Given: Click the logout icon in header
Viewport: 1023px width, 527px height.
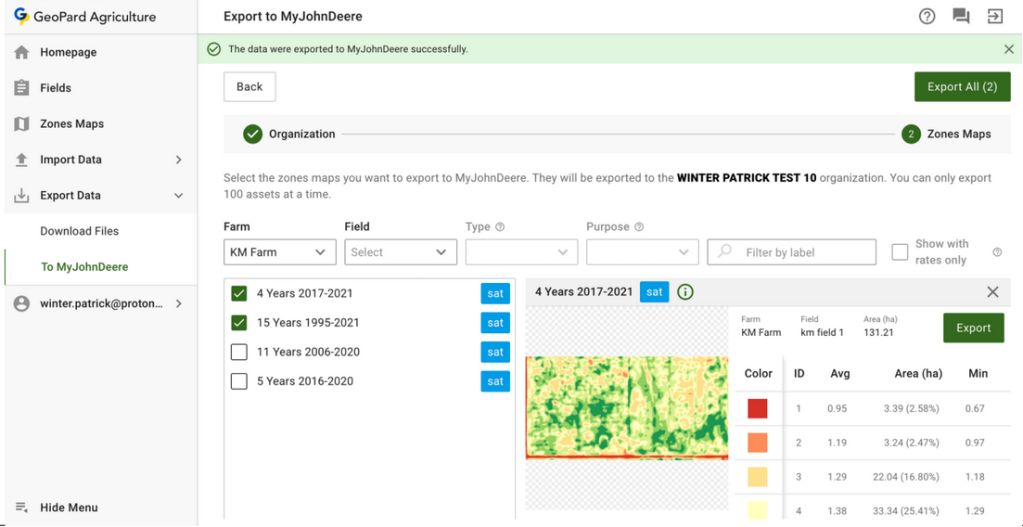Looking at the screenshot, I should coord(995,16).
